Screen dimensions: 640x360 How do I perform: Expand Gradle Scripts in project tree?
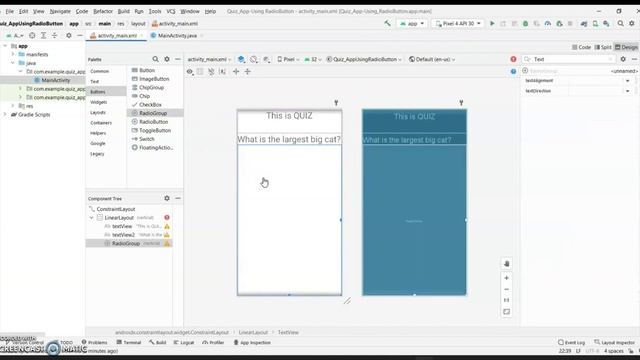[5, 115]
